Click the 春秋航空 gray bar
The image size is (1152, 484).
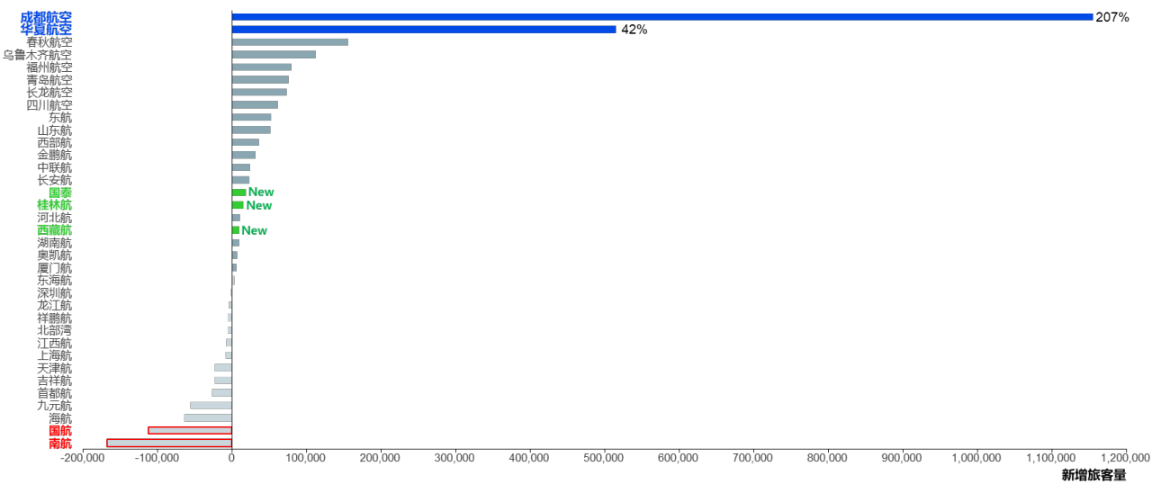[290, 42]
